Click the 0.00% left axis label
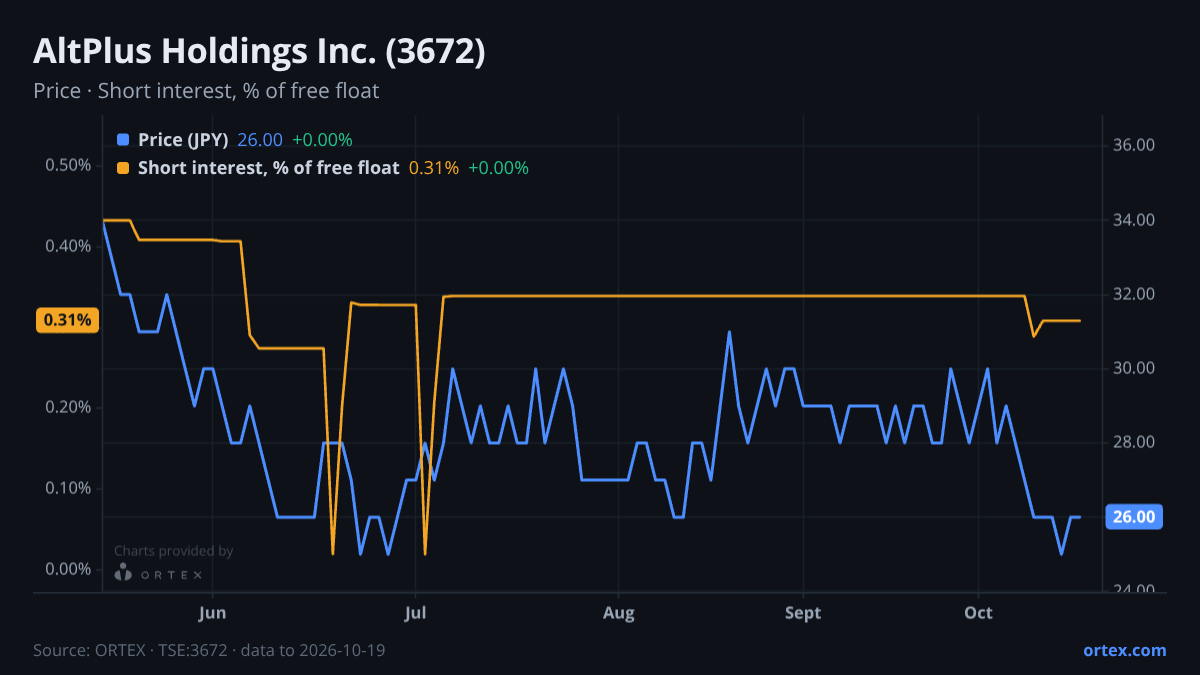 69,569
